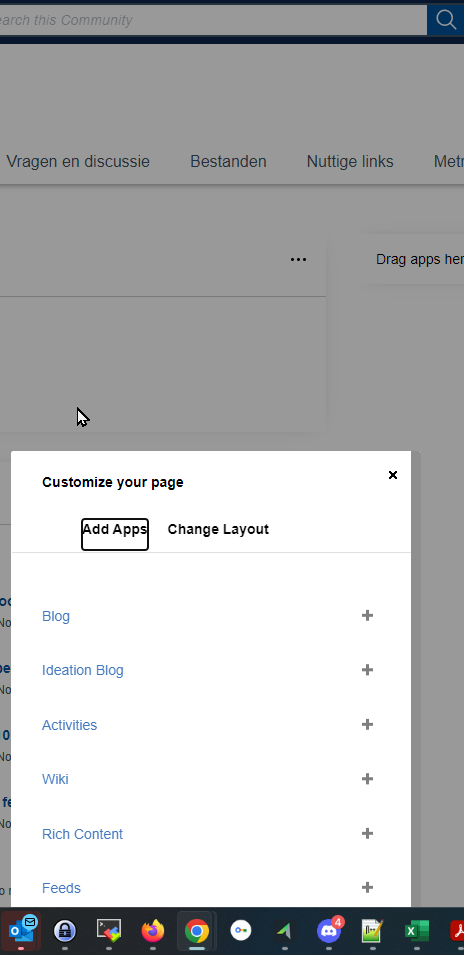Image resolution: width=464 pixels, height=955 pixels.
Task: Add Activities using its plus icon
Action: pyautogui.click(x=367, y=725)
